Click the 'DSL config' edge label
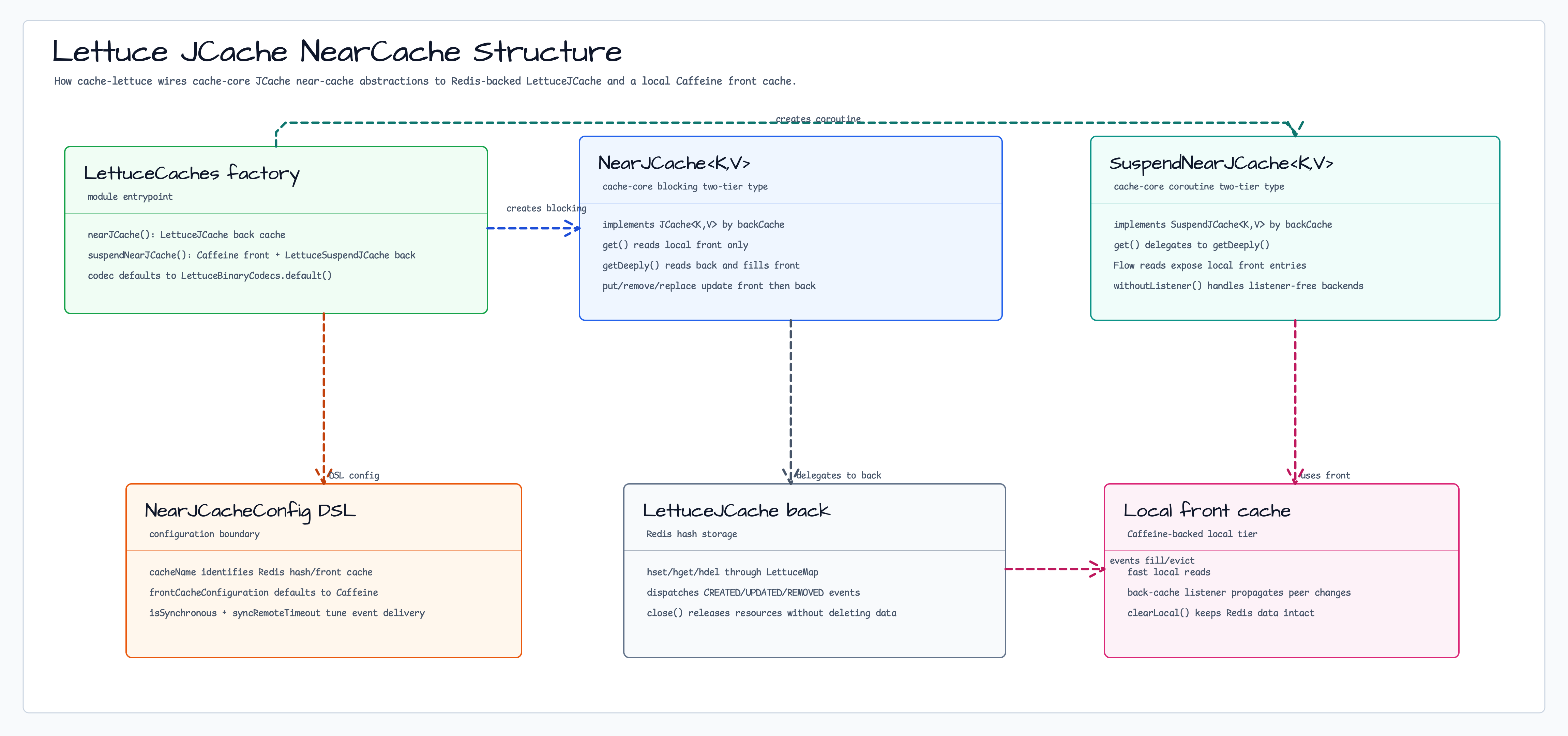The image size is (1568, 736). tap(354, 476)
